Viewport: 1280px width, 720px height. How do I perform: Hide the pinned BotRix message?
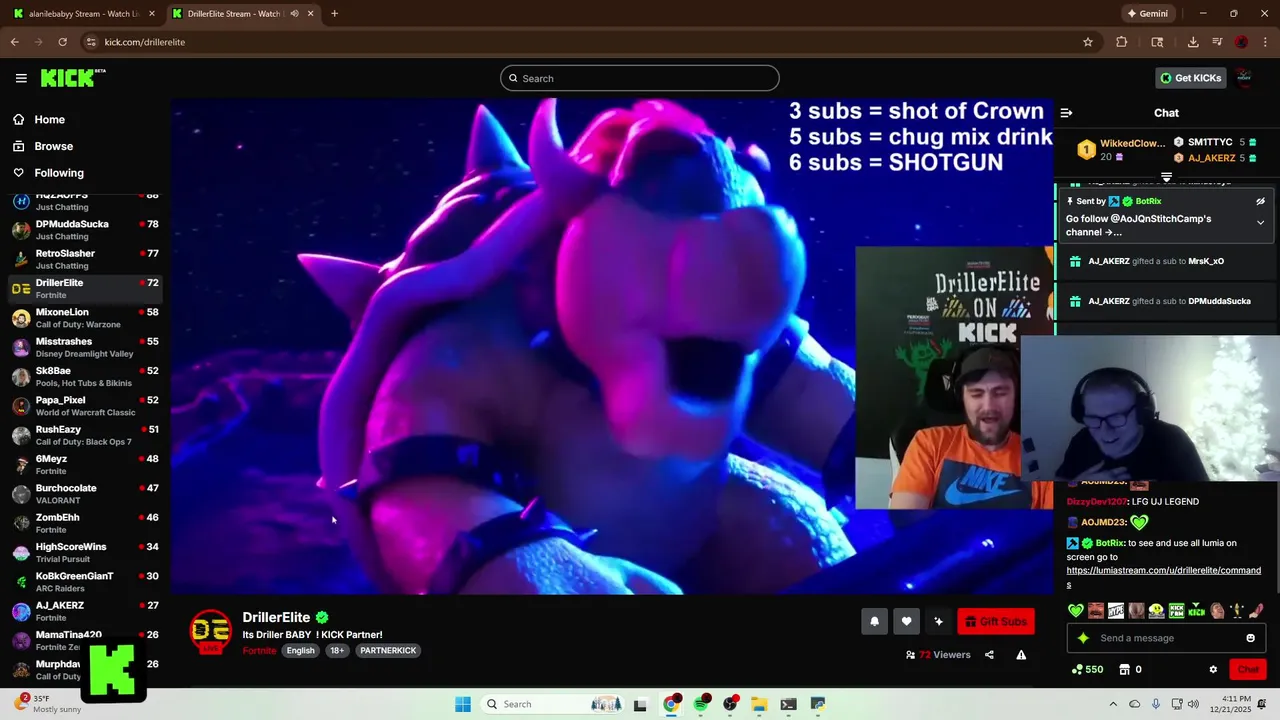pos(1260,201)
